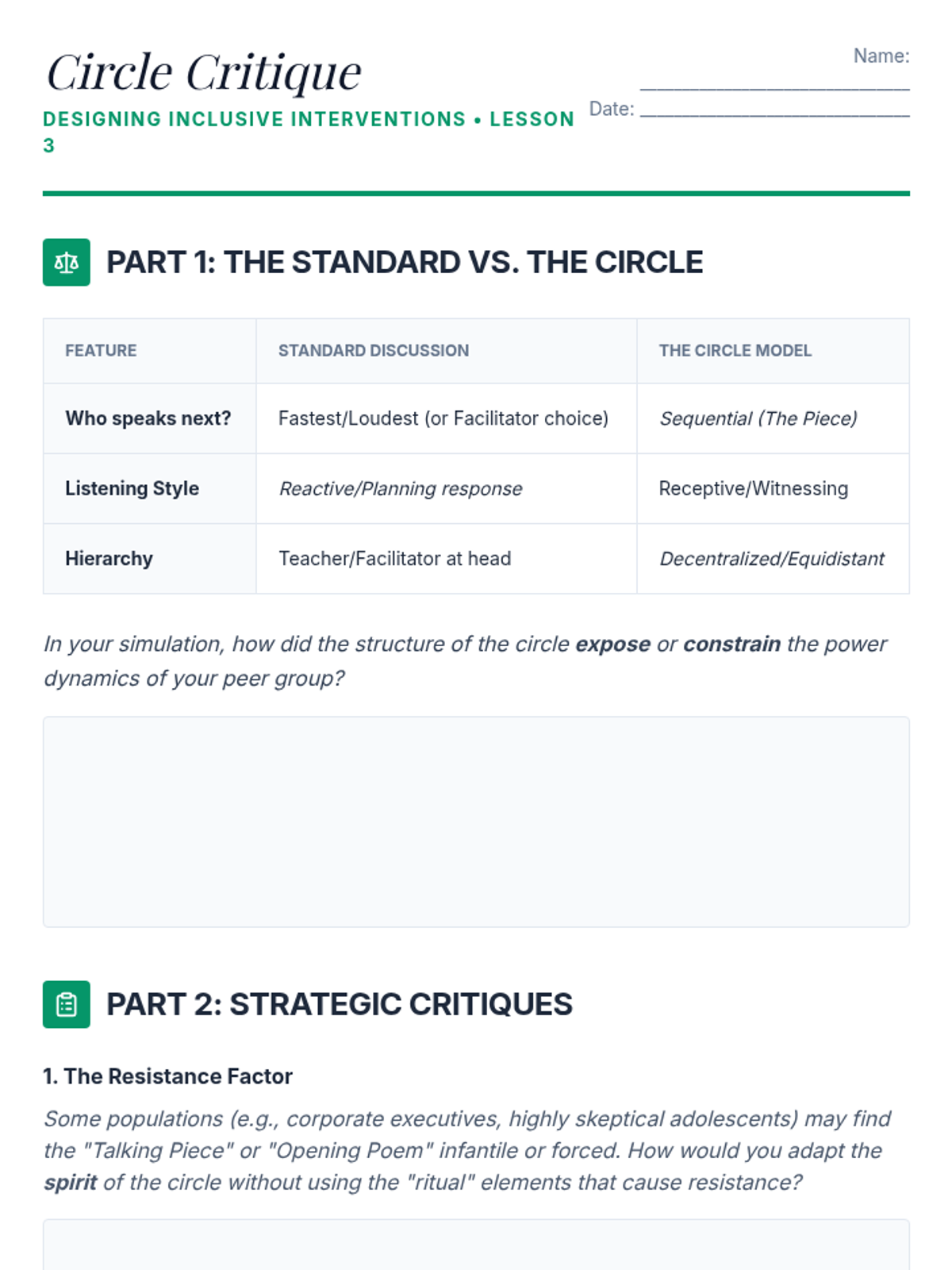
Task: Click the Name line field
Action: [x=774, y=83]
